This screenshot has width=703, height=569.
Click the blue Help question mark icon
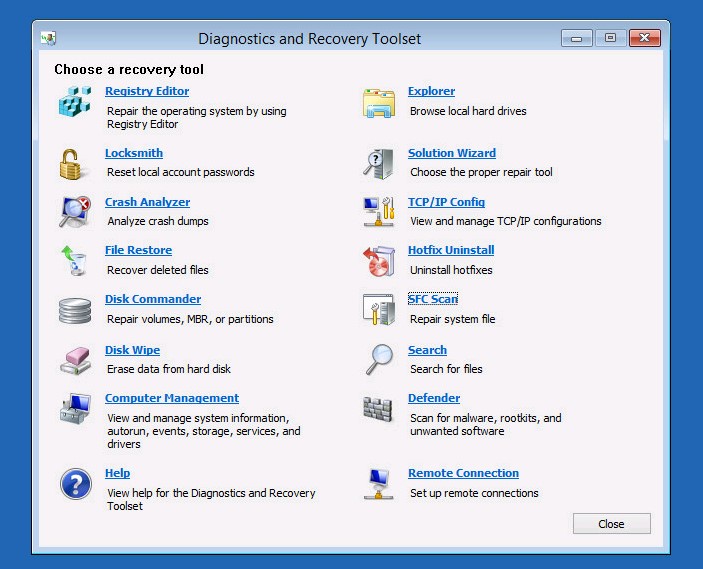click(75, 484)
